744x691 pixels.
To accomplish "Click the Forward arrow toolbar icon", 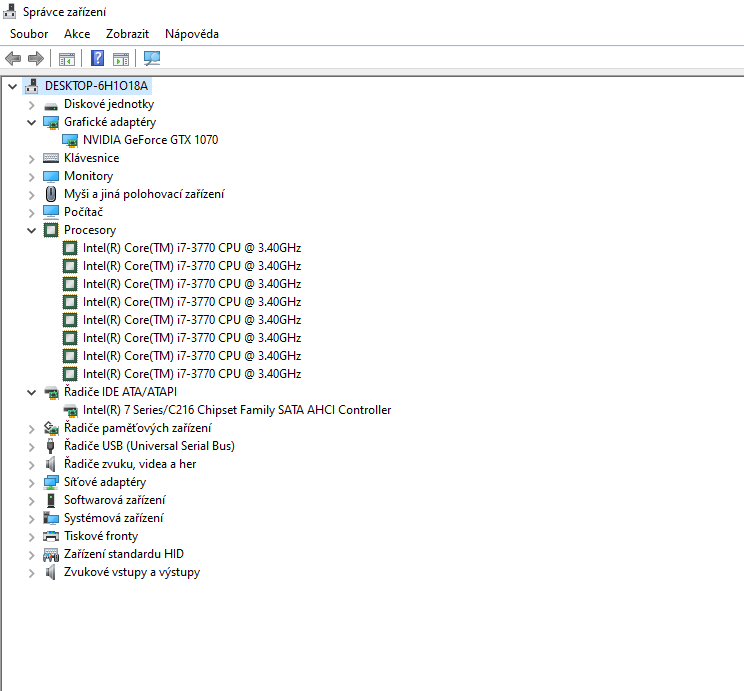I will click(36, 59).
